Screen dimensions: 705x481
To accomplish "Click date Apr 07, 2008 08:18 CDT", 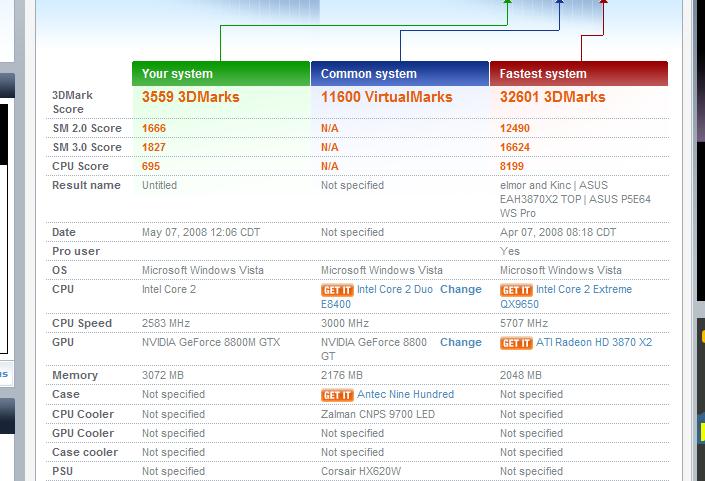I will (558, 232).
